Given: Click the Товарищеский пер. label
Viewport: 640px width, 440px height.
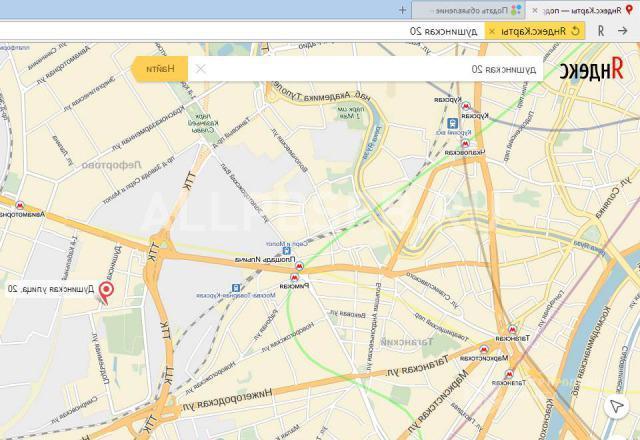Looking at the screenshot, I should [x=441, y=327].
